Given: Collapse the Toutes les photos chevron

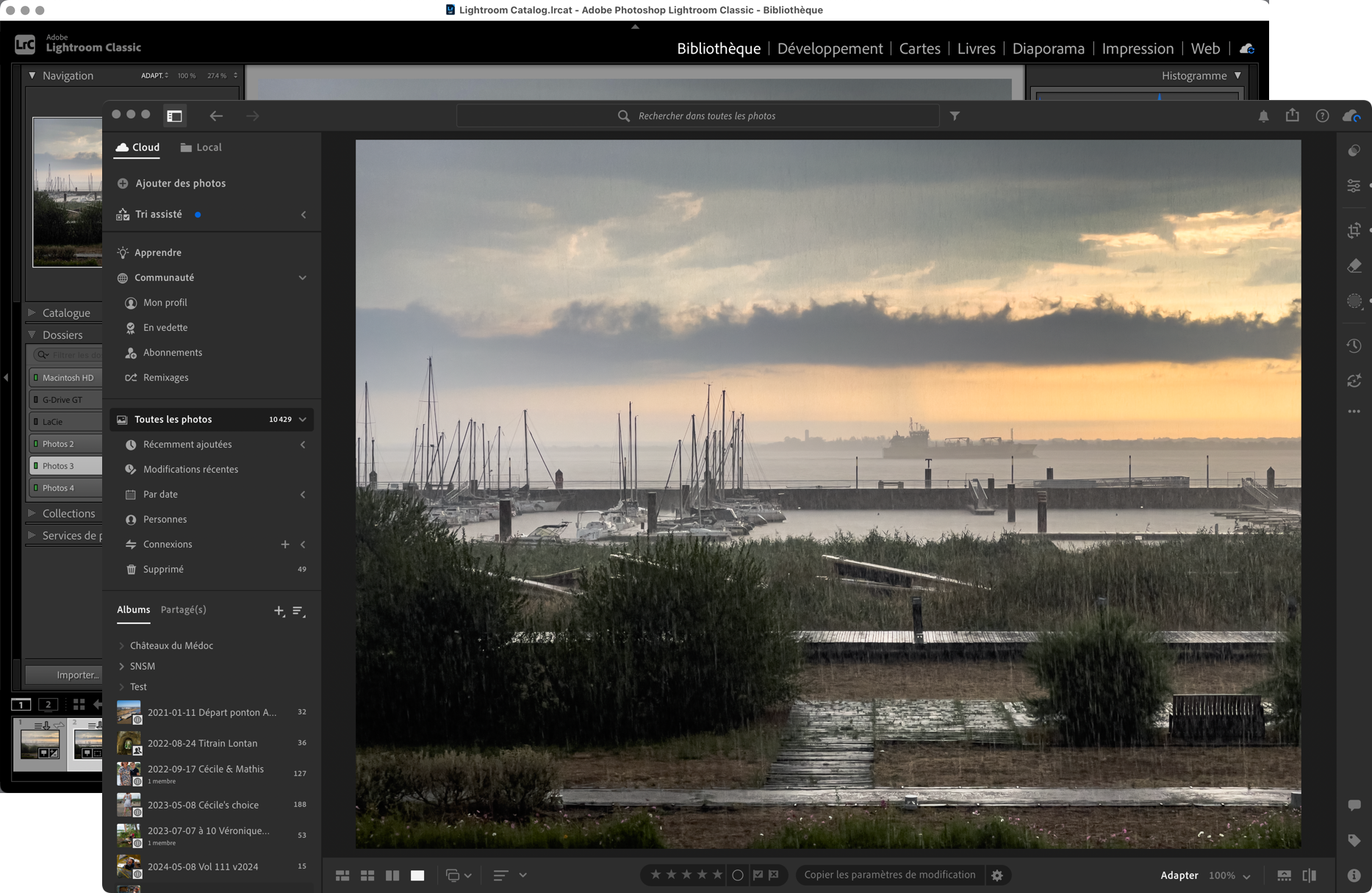Looking at the screenshot, I should click(x=303, y=420).
